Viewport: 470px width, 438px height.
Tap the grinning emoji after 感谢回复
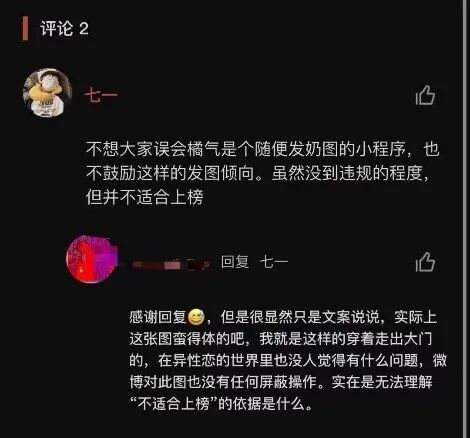(x=196, y=317)
